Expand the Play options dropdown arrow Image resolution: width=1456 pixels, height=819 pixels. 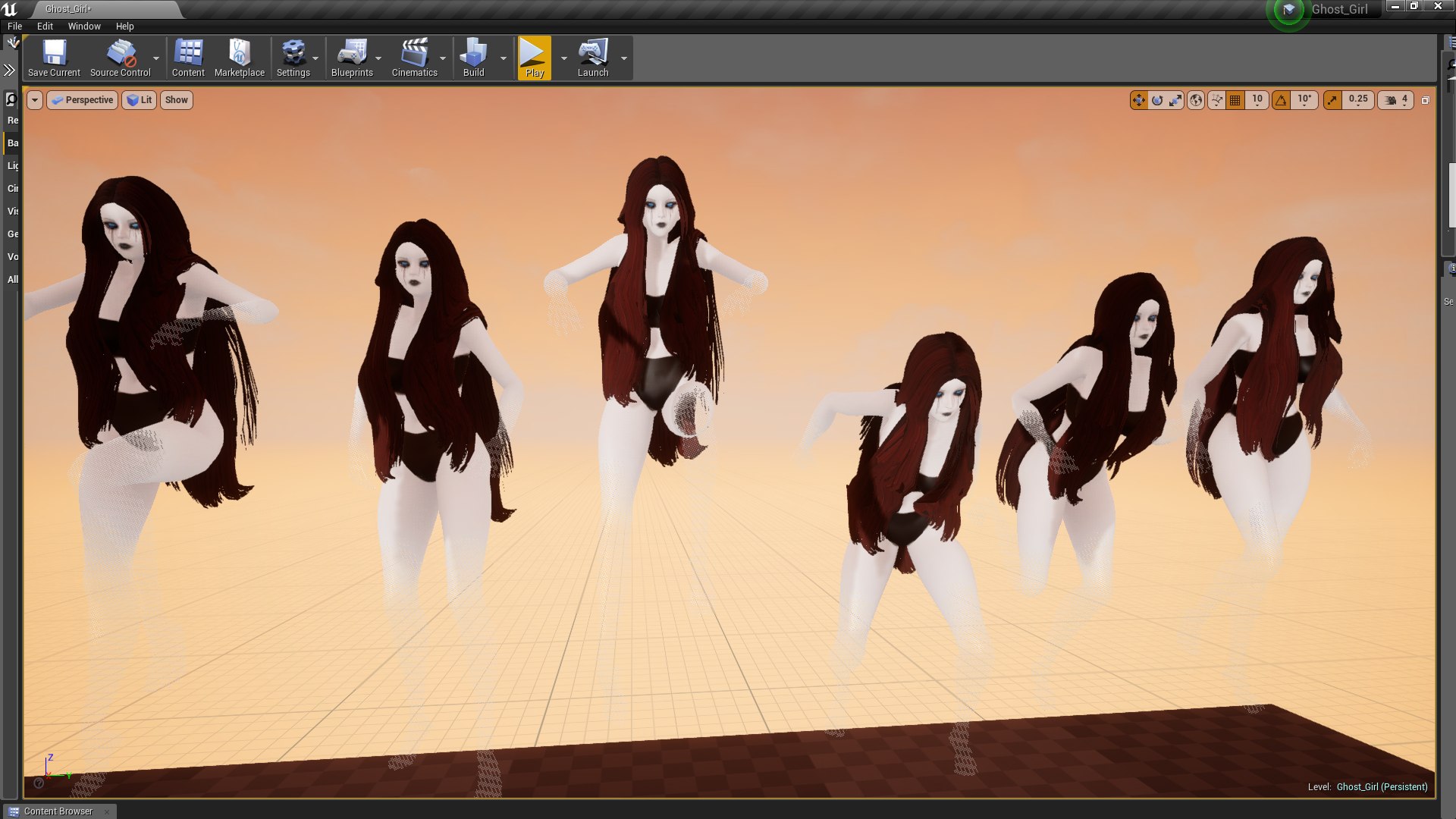tap(563, 58)
